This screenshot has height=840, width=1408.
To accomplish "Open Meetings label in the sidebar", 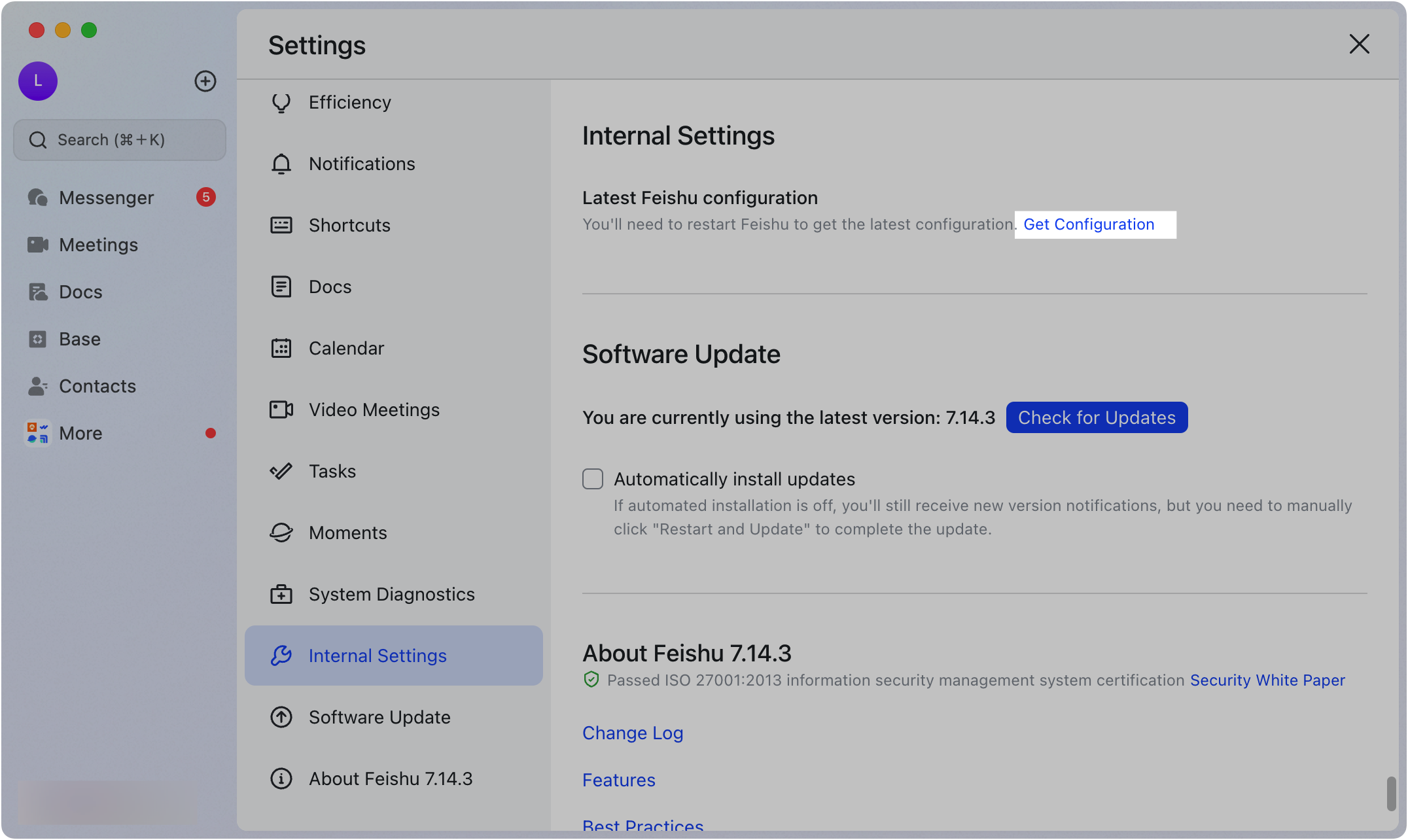I will point(99,245).
